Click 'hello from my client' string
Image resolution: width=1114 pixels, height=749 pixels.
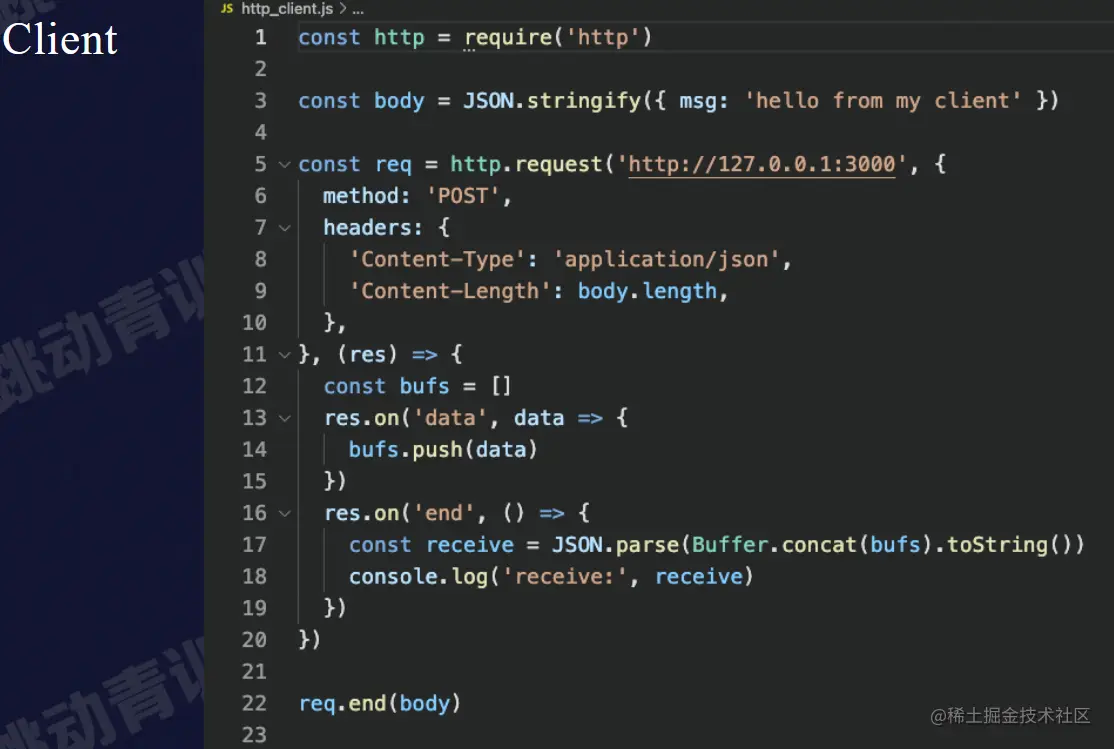(x=883, y=100)
